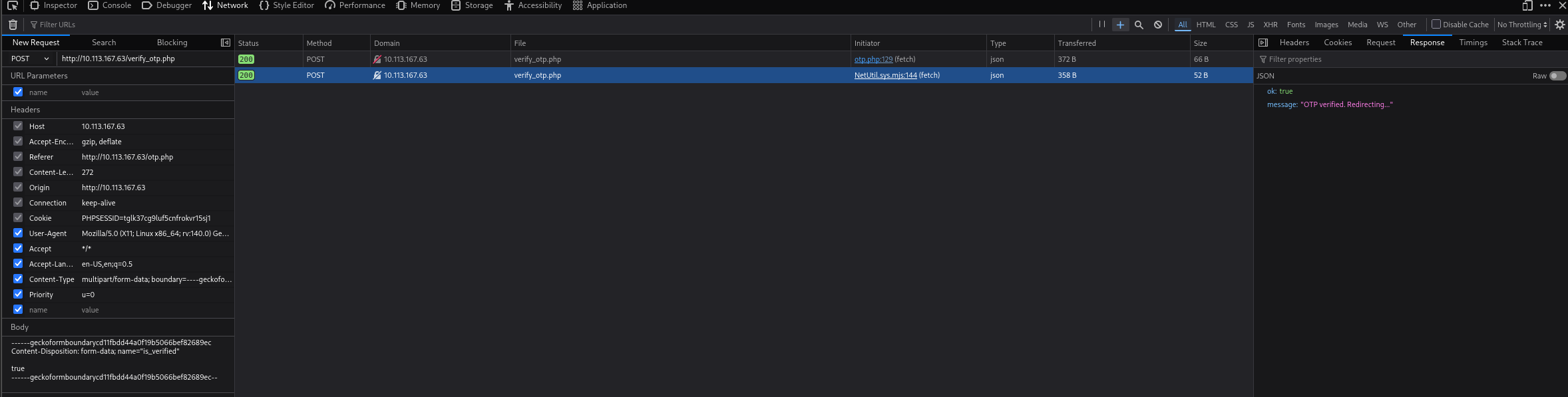Toggle the Content-Type header checkbox
1568x397 pixels.
[18, 279]
